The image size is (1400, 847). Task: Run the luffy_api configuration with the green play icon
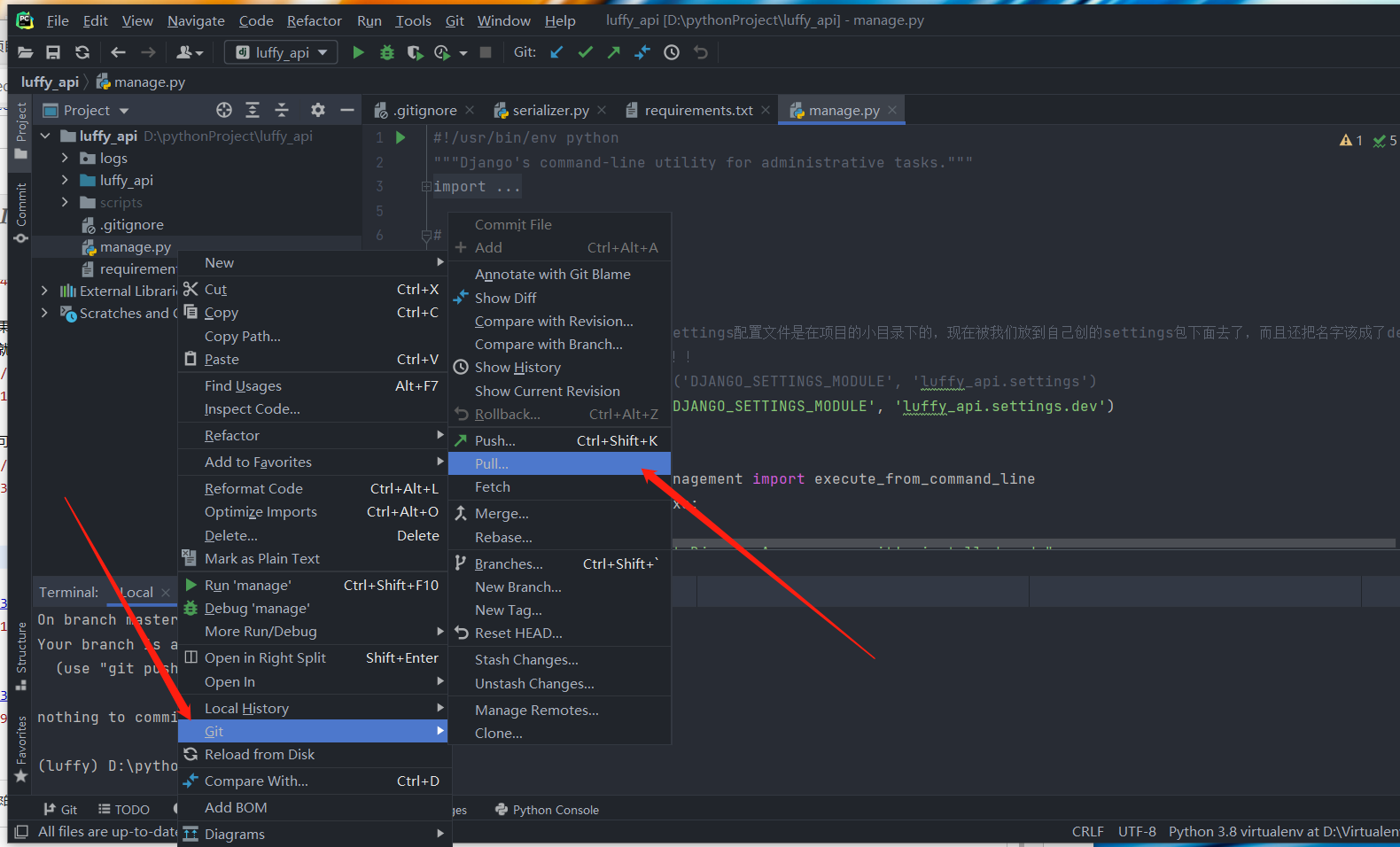tap(358, 53)
